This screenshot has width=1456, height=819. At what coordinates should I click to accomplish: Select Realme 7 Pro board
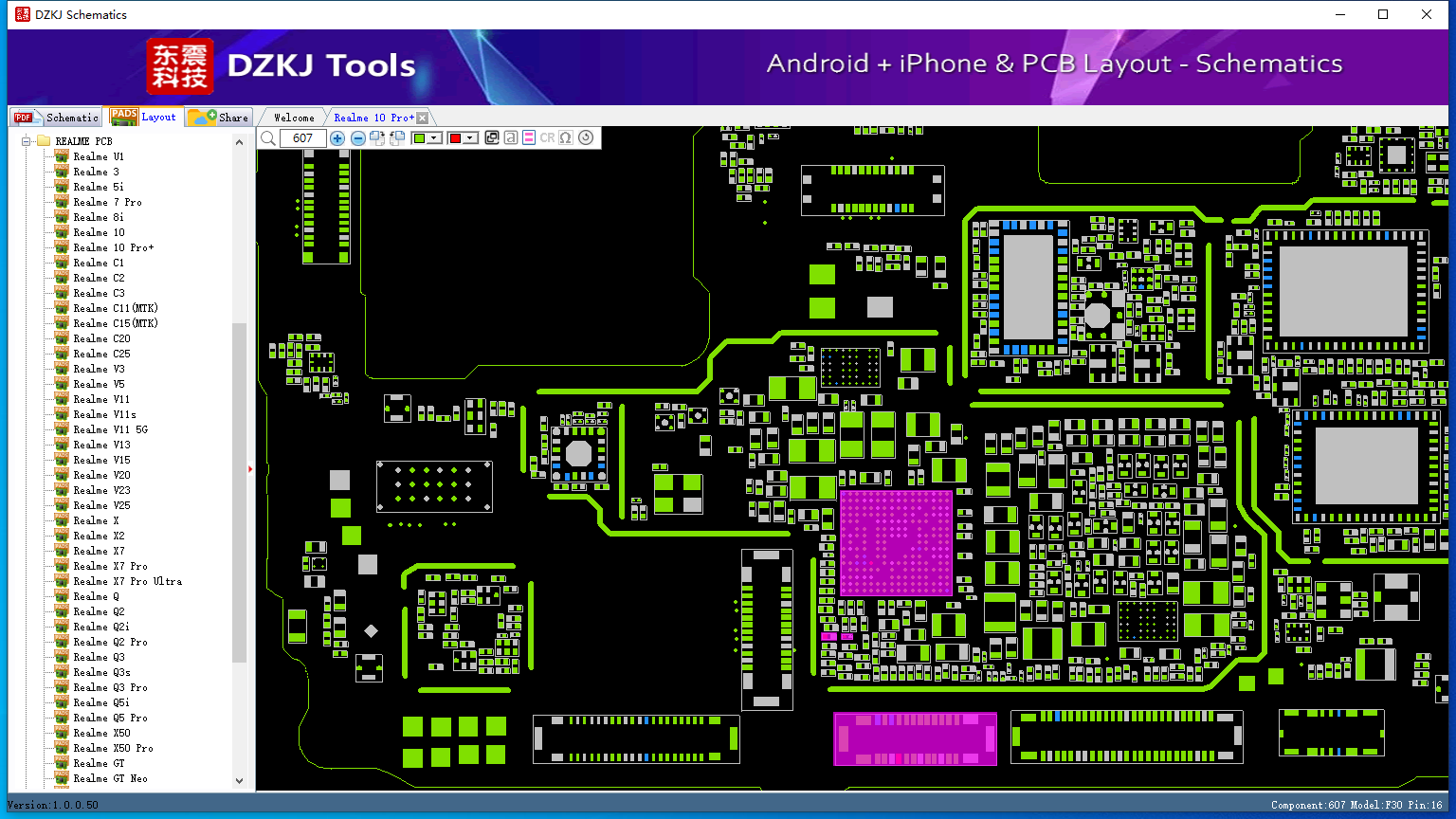[x=108, y=202]
